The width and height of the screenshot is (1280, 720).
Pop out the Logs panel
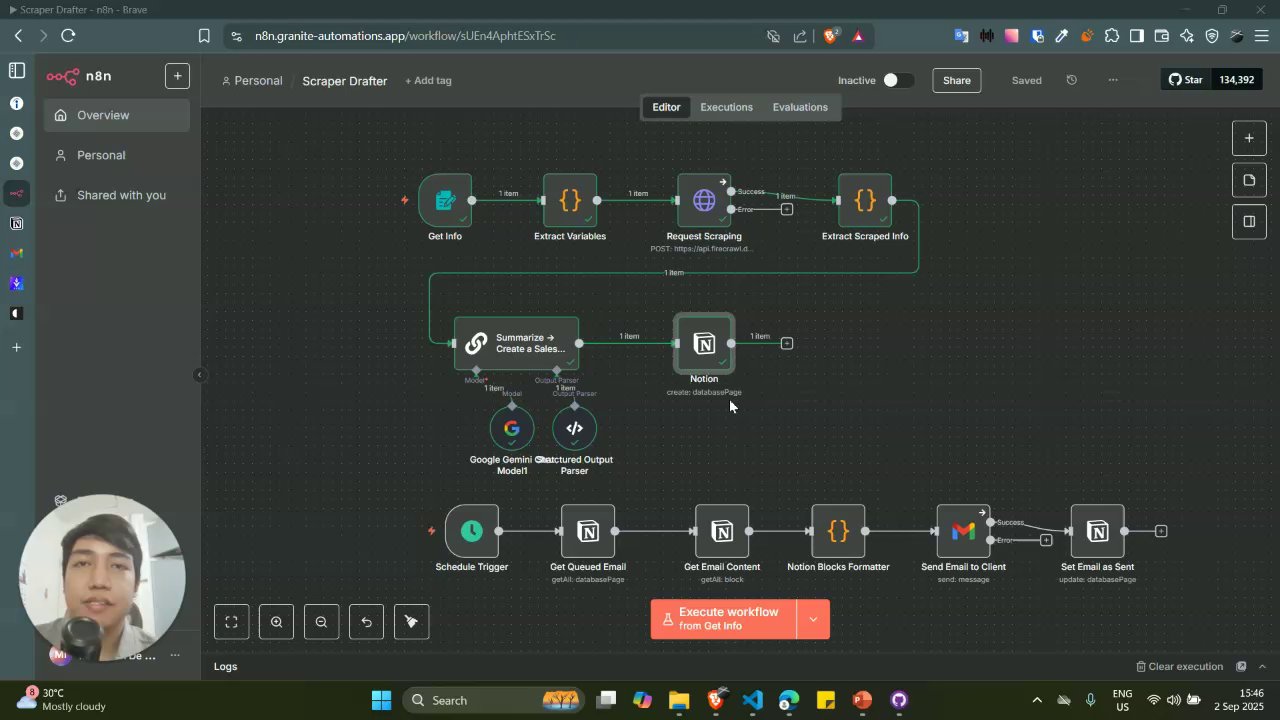[x=1241, y=667]
